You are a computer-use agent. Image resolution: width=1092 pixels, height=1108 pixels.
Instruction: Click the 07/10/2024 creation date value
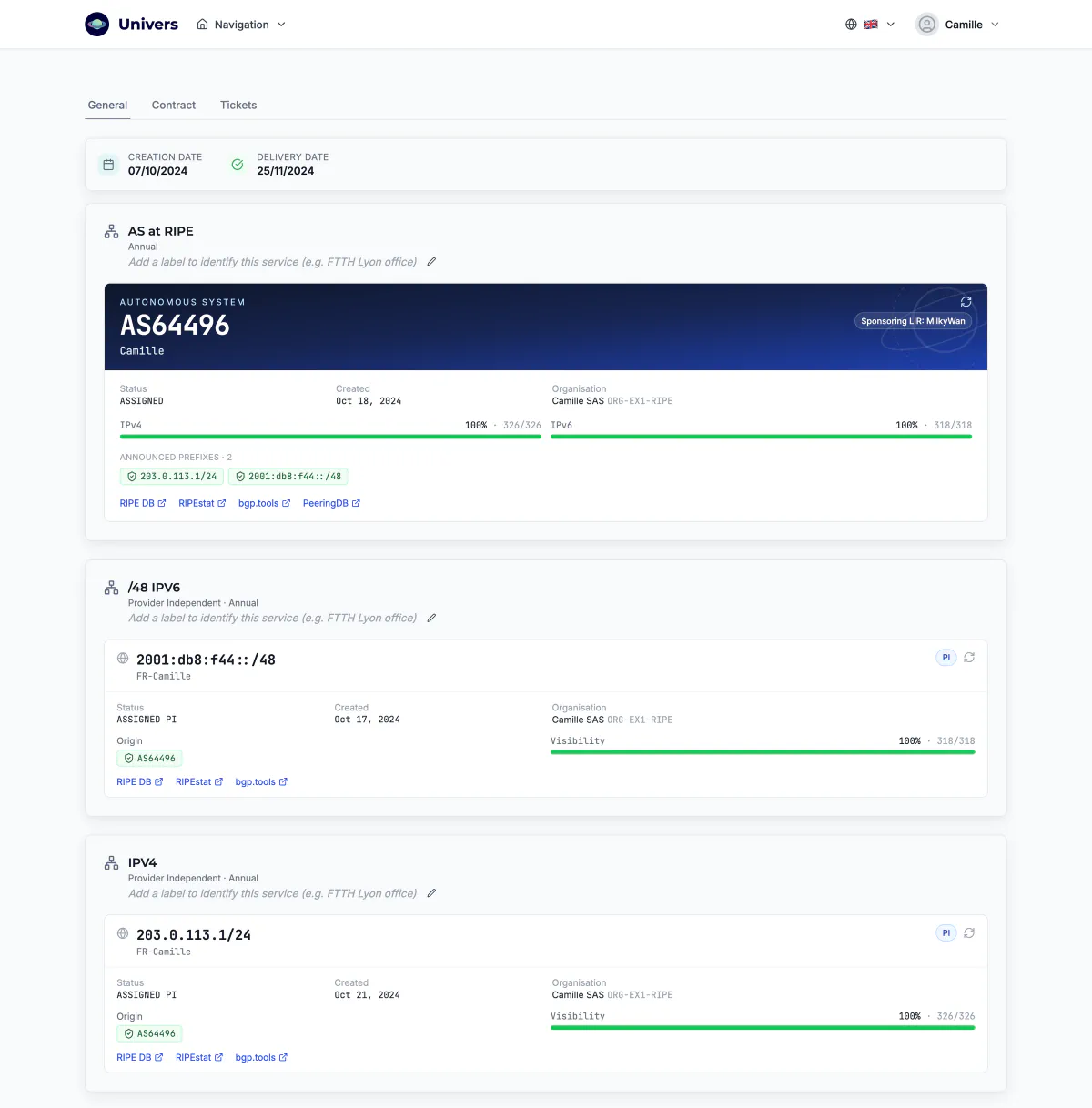(x=157, y=171)
